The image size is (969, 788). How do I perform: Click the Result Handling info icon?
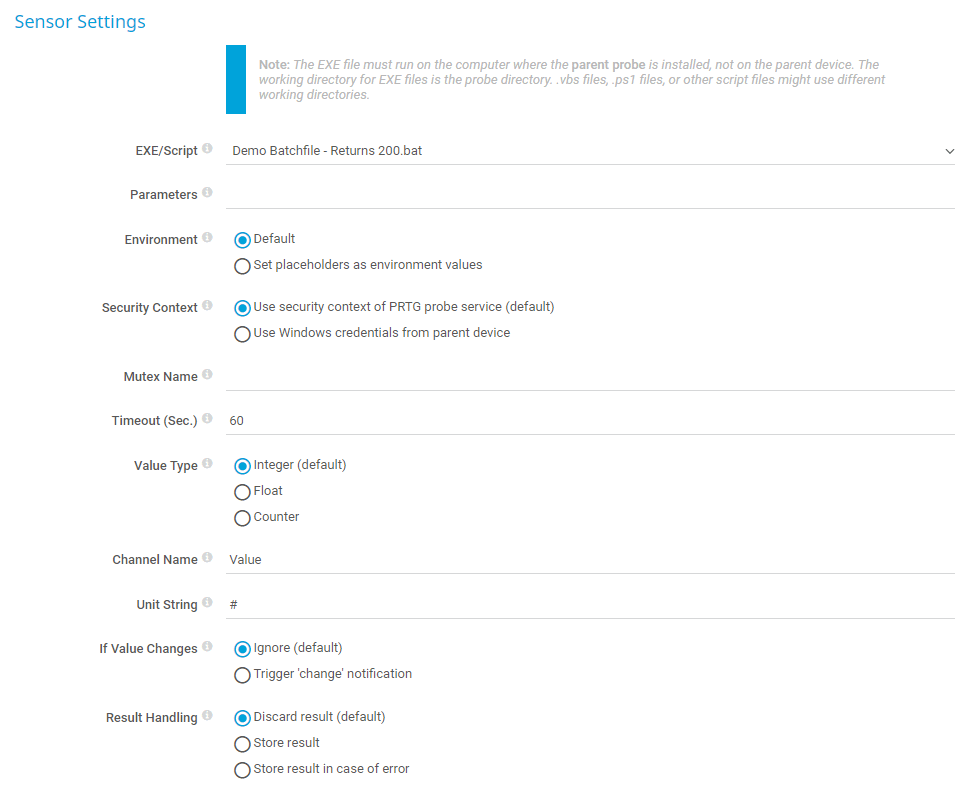click(207, 716)
